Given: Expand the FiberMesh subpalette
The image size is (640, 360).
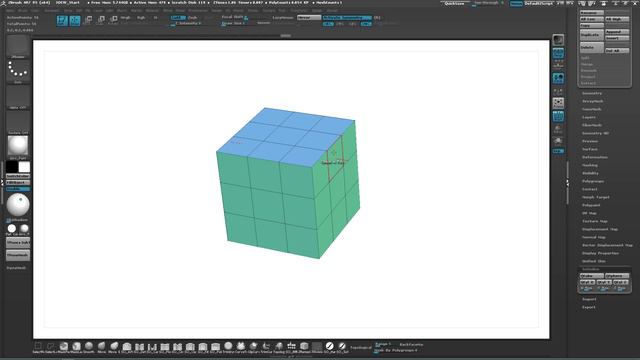Looking at the screenshot, I should click(592, 125).
